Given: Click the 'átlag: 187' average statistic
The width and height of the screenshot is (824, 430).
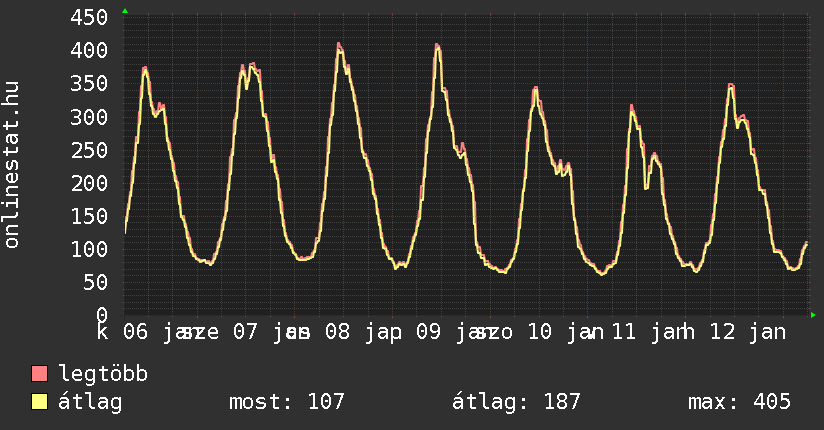Looking at the screenshot, I should pyautogui.click(x=516, y=402).
